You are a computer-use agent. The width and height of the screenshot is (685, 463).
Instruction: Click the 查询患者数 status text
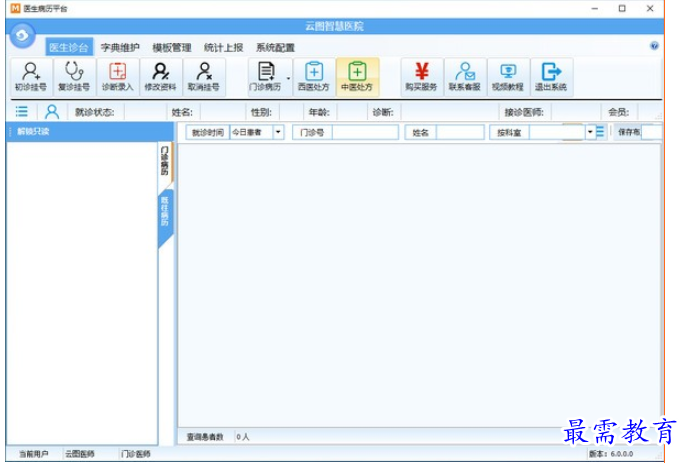click(x=205, y=437)
